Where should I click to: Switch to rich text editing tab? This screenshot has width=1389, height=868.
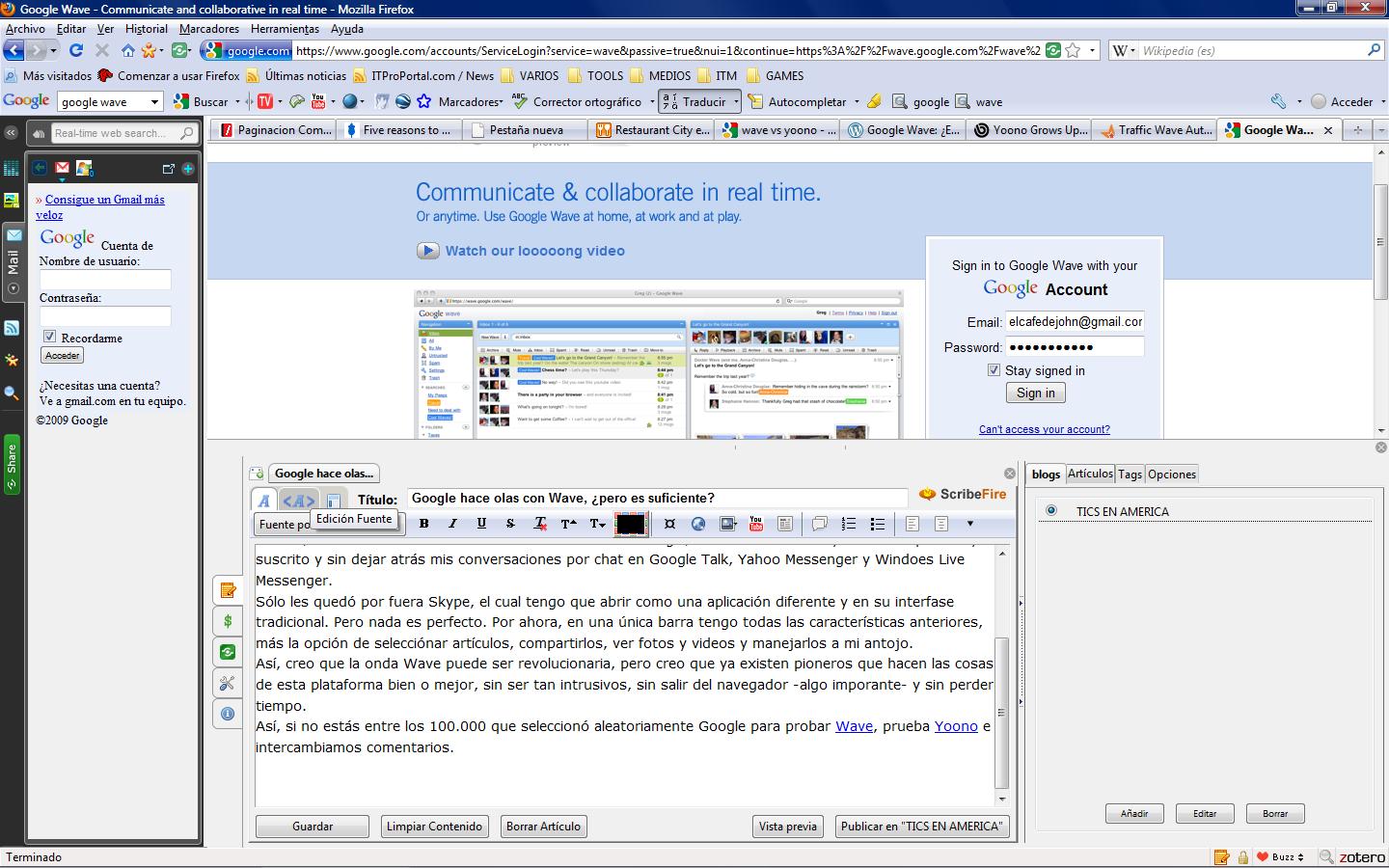[263, 501]
